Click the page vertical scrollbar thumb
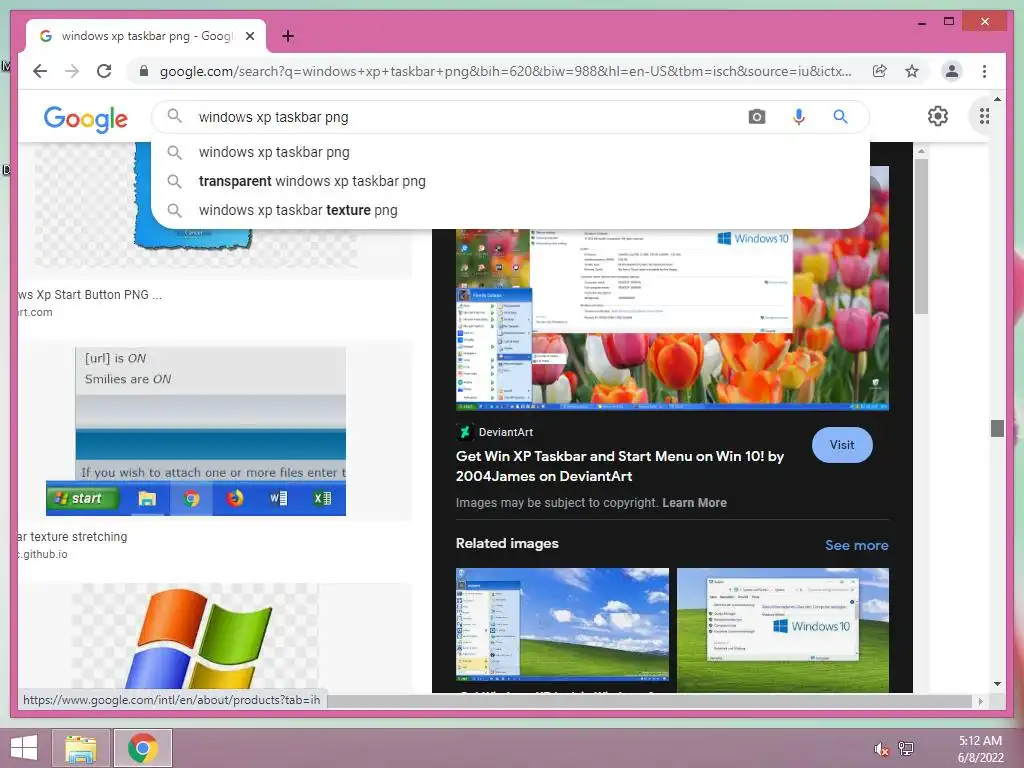Screen dimensions: 1024x768 (x=997, y=428)
